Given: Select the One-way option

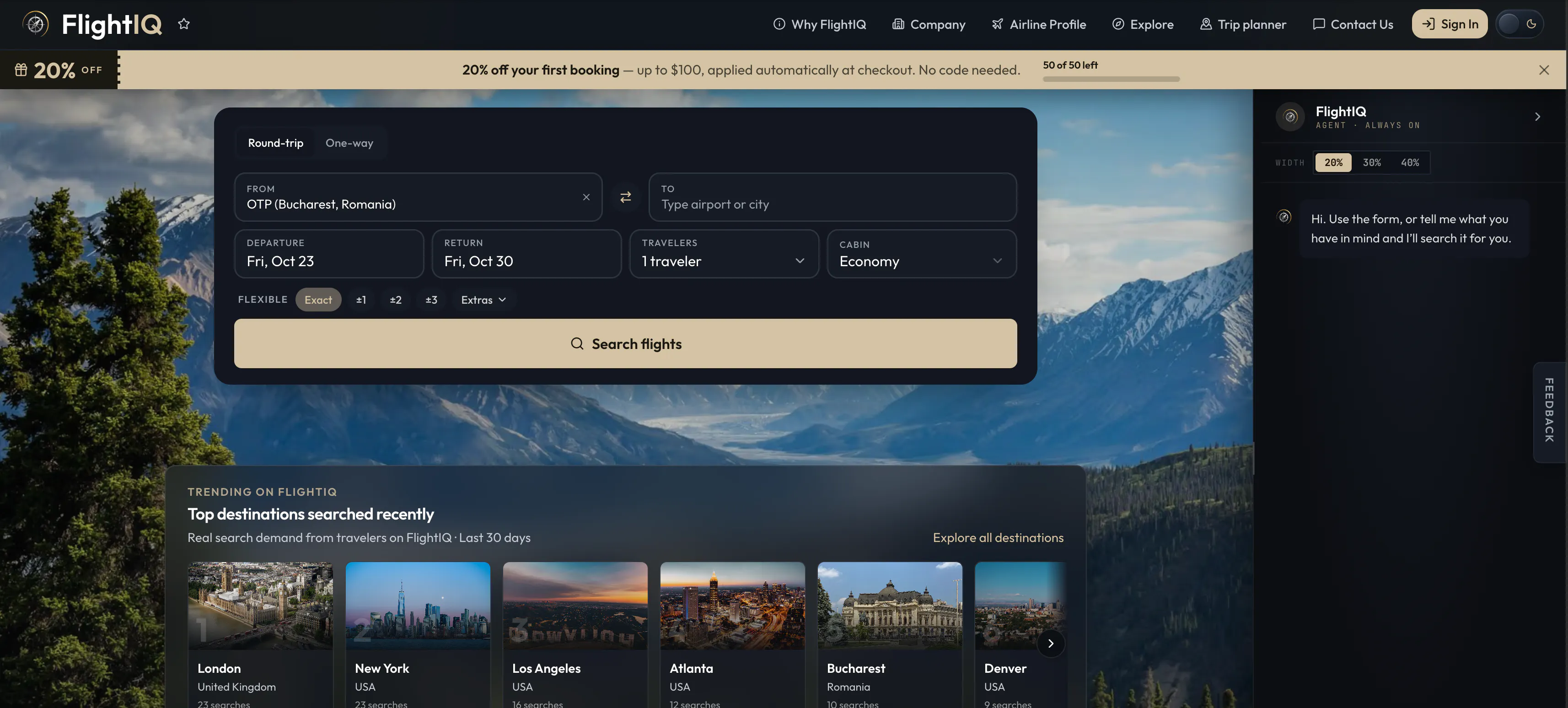Looking at the screenshot, I should tap(349, 143).
